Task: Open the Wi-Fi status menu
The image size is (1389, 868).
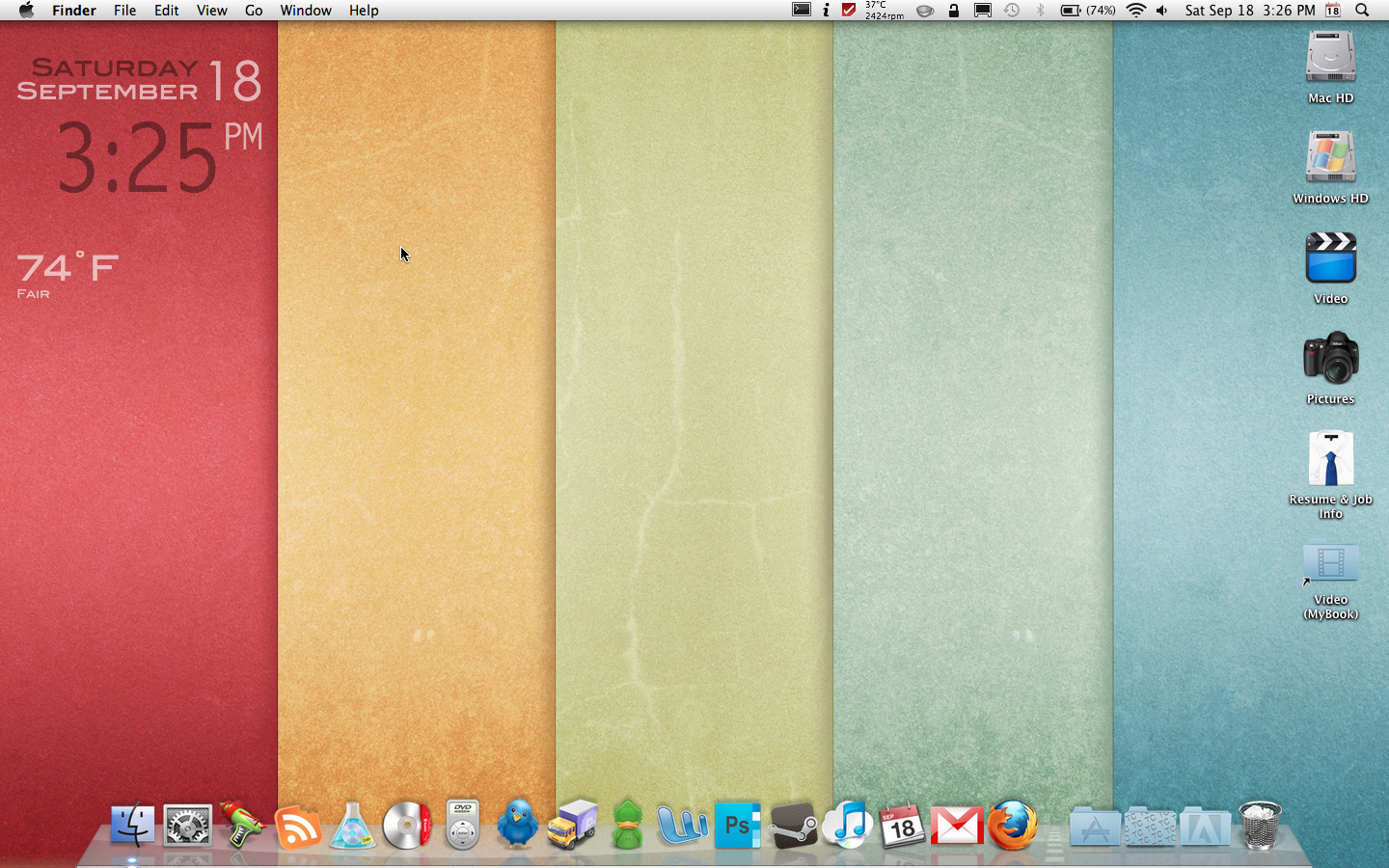Action: [x=1136, y=11]
